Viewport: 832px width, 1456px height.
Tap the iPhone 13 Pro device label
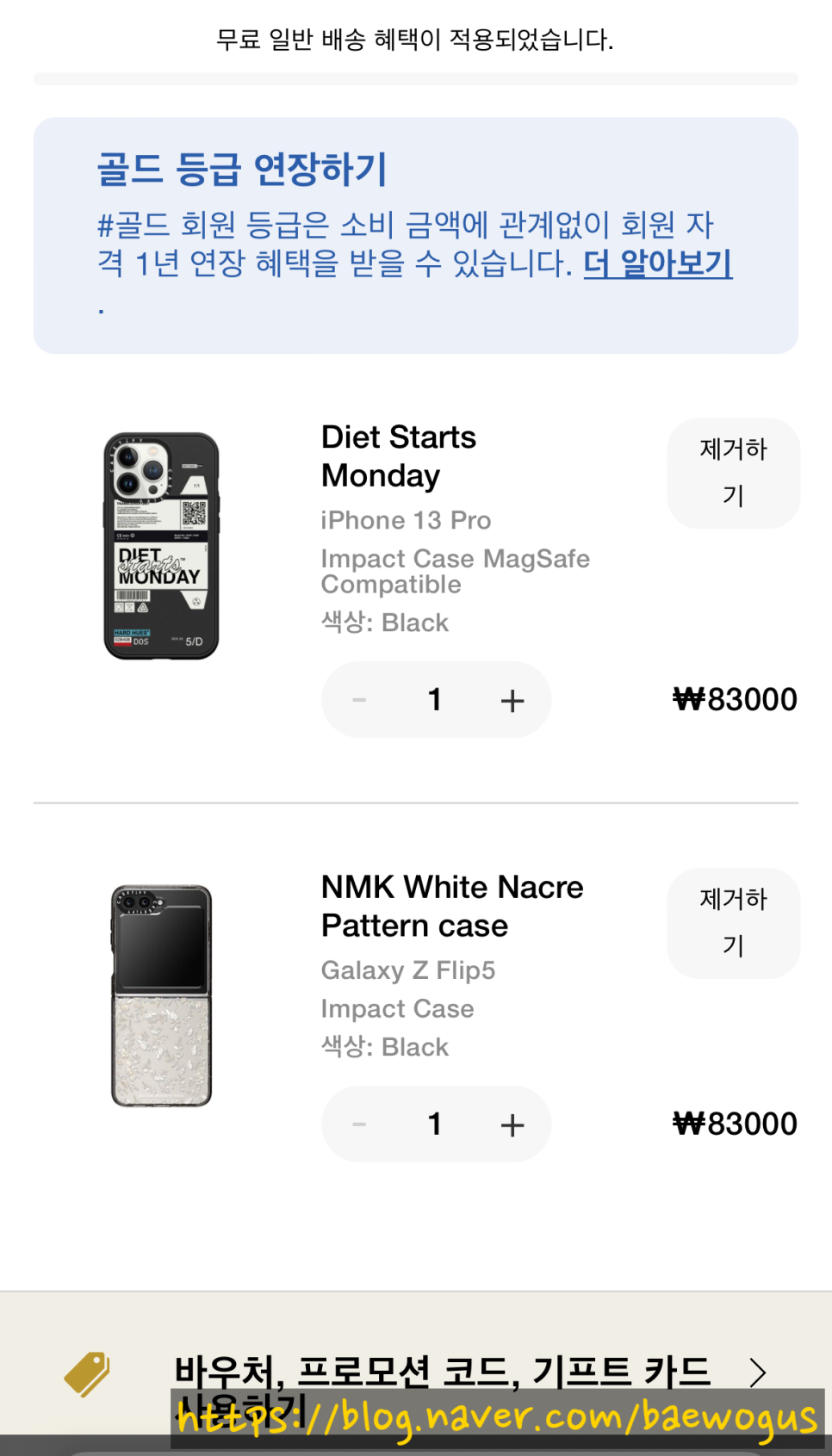tap(406, 520)
